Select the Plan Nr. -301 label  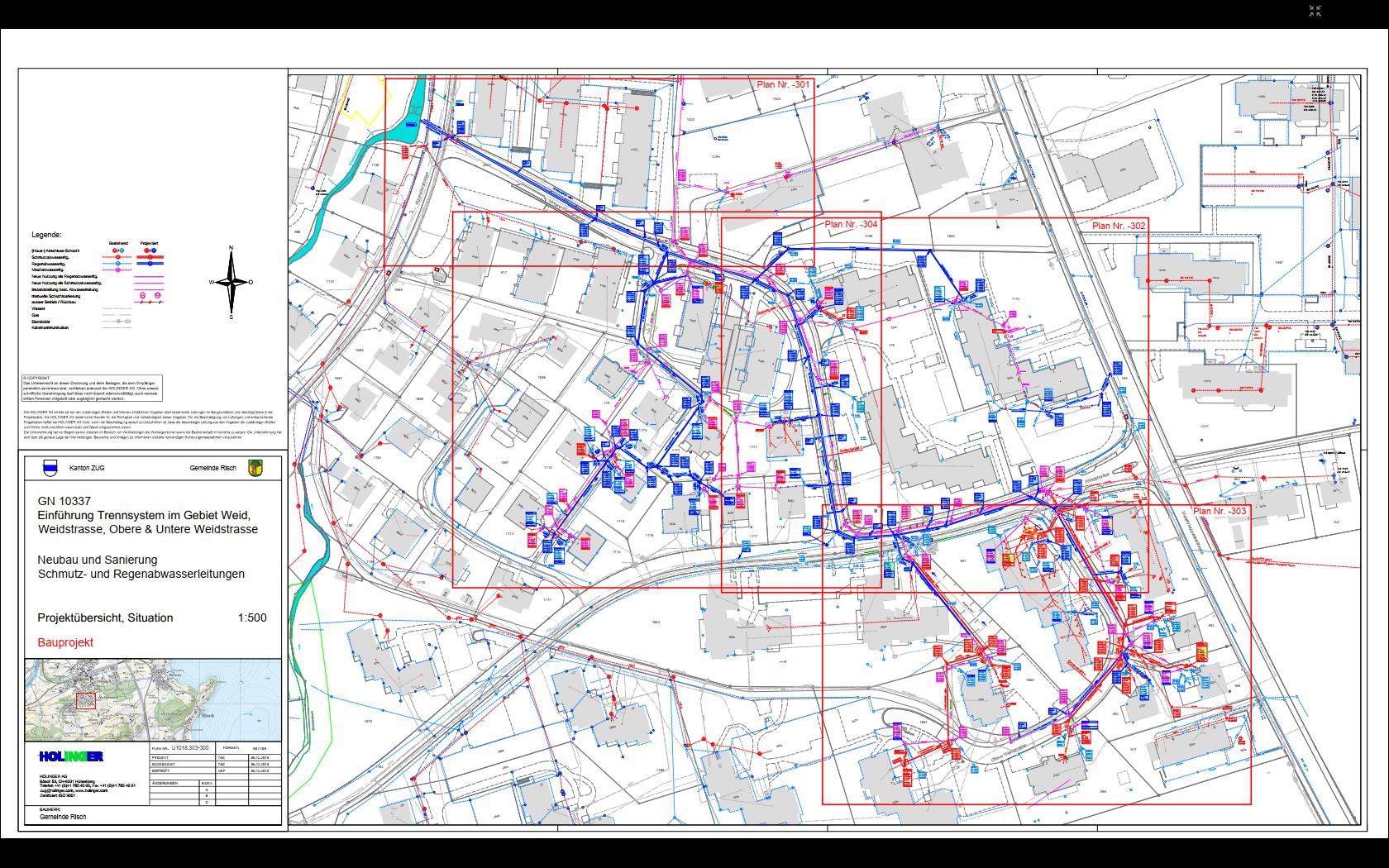[782, 85]
